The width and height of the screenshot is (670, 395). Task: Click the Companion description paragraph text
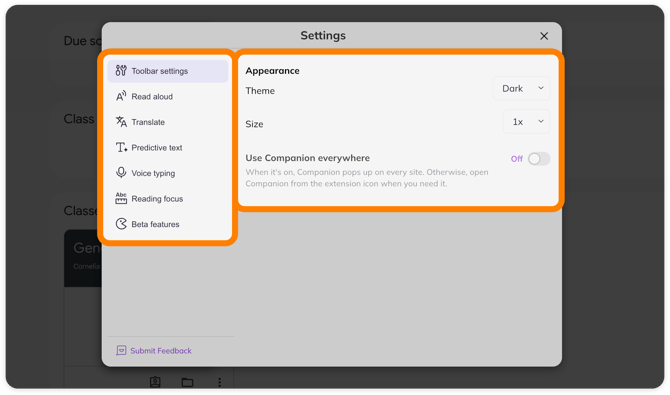367,178
